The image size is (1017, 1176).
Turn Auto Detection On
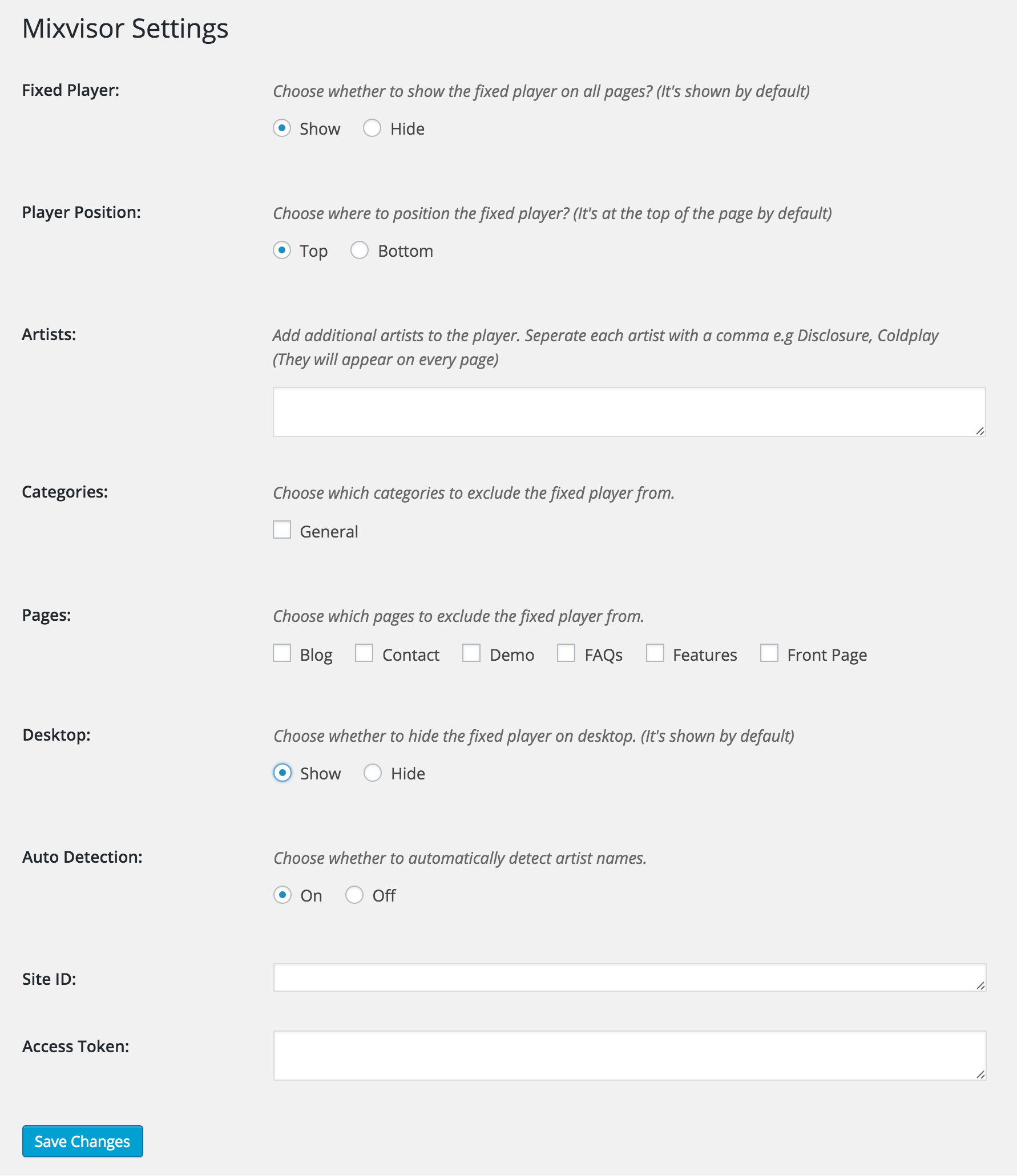282,895
